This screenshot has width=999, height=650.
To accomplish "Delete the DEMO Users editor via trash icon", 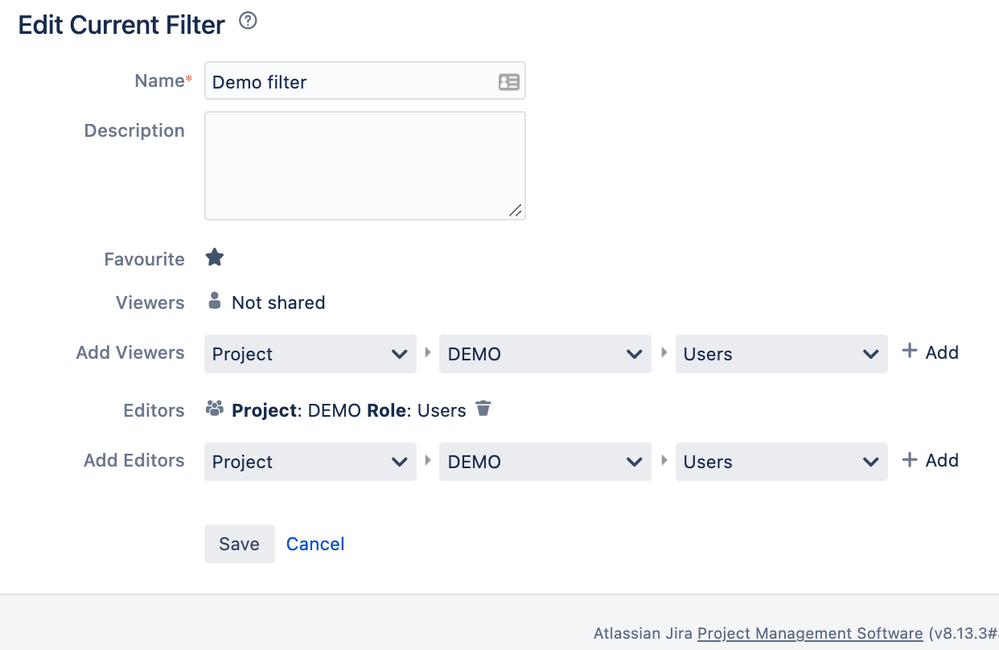I will pos(484,408).
